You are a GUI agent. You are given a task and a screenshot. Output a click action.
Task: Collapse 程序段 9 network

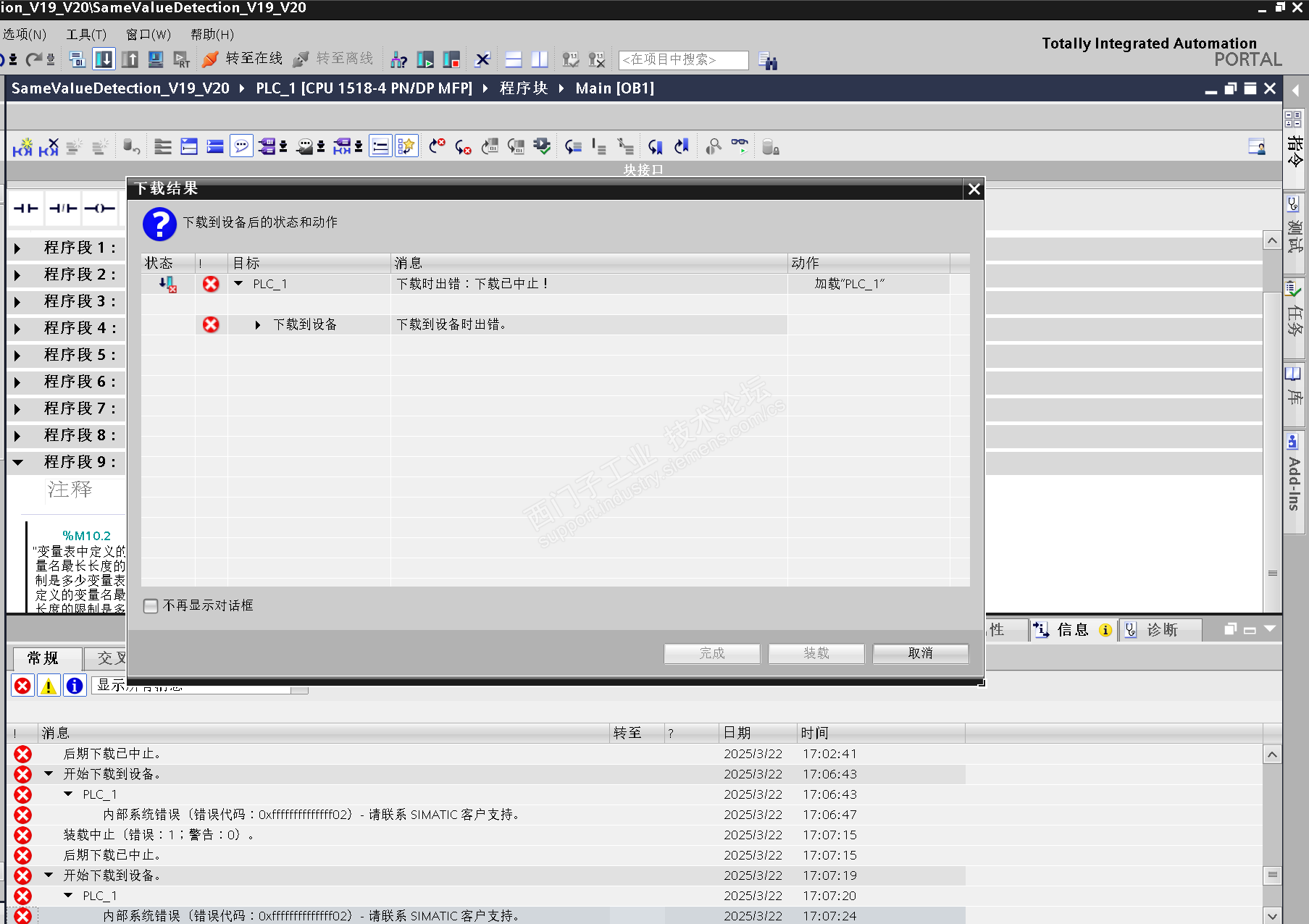(18, 462)
